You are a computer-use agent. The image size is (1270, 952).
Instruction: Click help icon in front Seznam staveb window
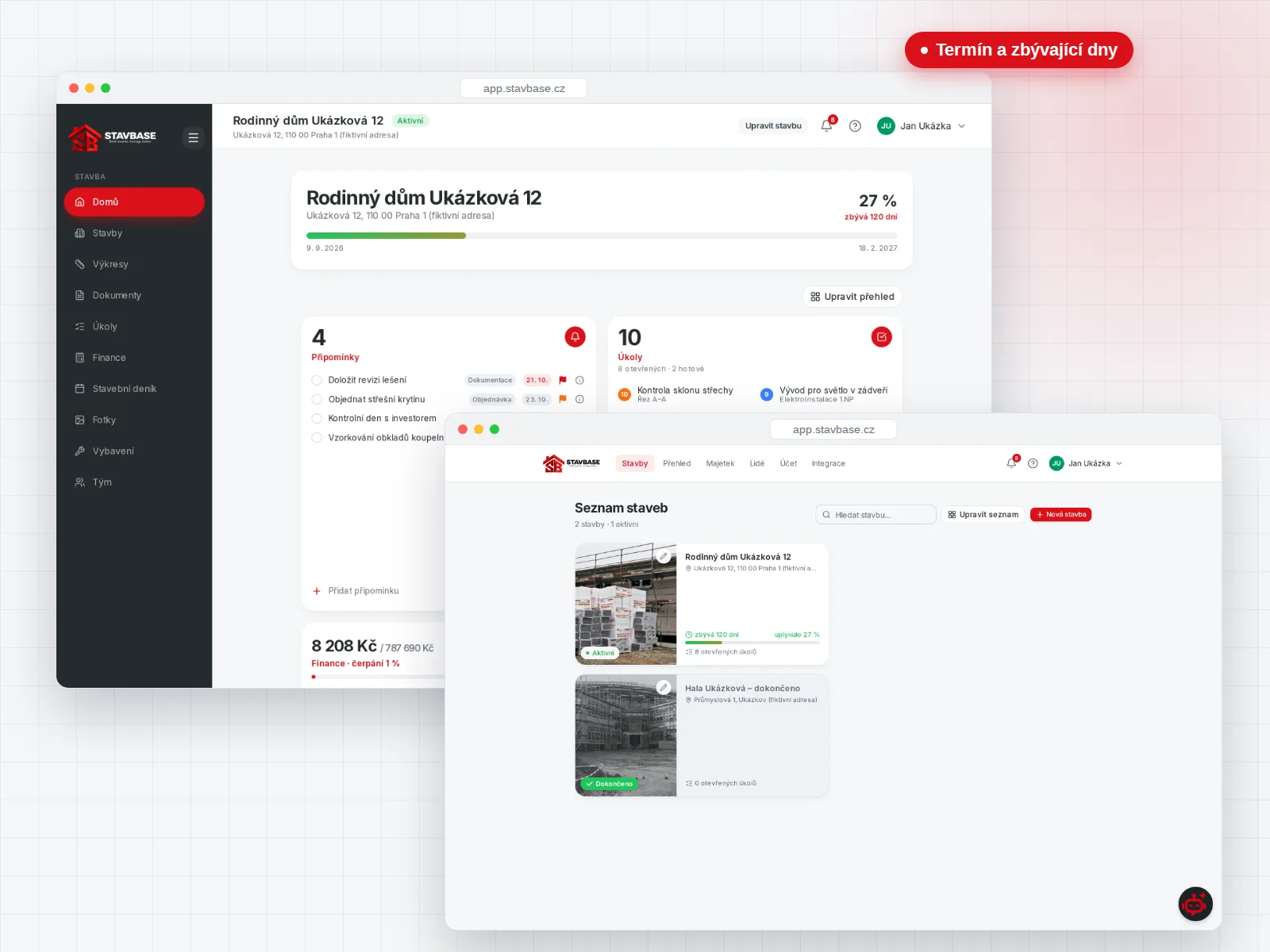(x=1033, y=463)
